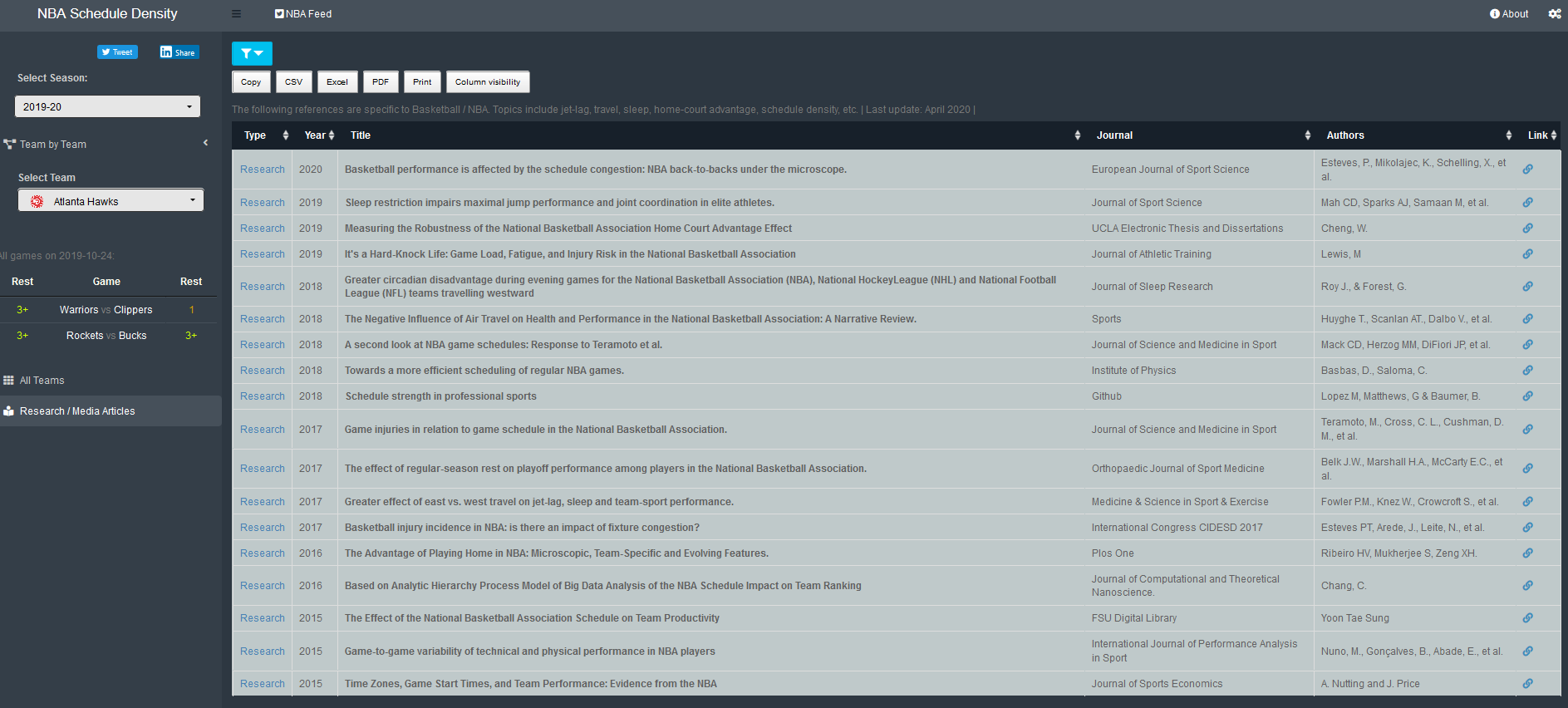Export table as PDF

coord(381,81)
